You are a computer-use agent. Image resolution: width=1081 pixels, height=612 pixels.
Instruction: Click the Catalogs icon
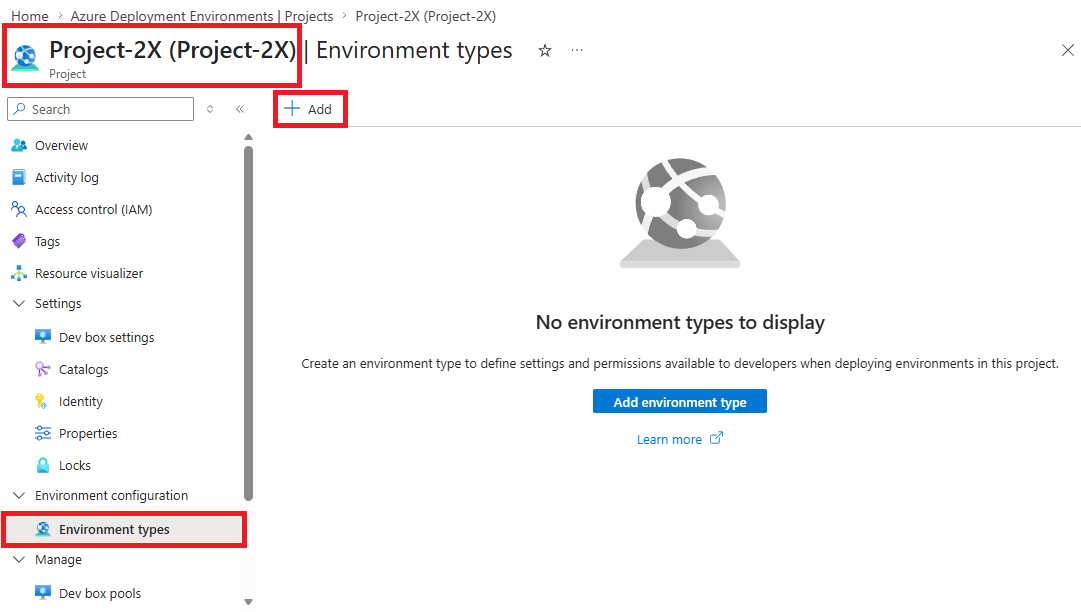point(43,369)
